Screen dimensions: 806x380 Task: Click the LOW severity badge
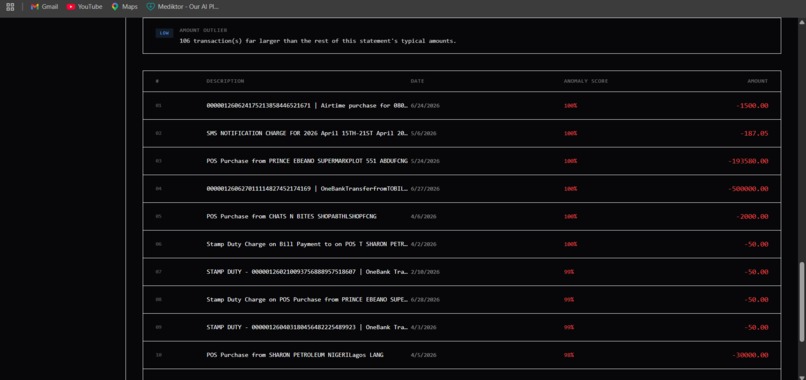pyautogui.click(x=164, y=33)
